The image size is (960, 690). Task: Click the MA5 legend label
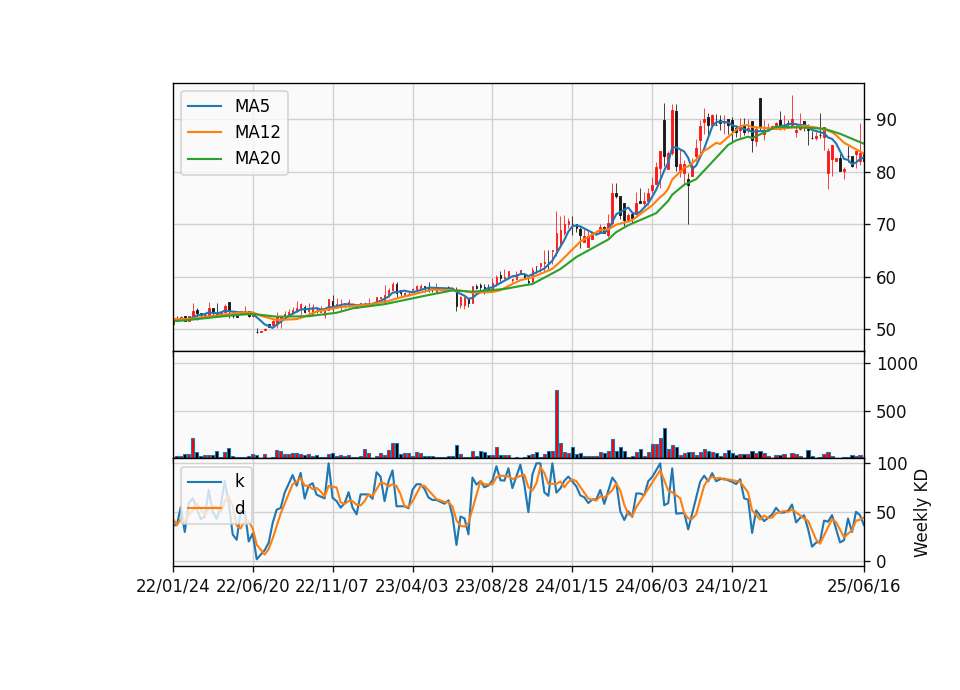click(252, 106)
